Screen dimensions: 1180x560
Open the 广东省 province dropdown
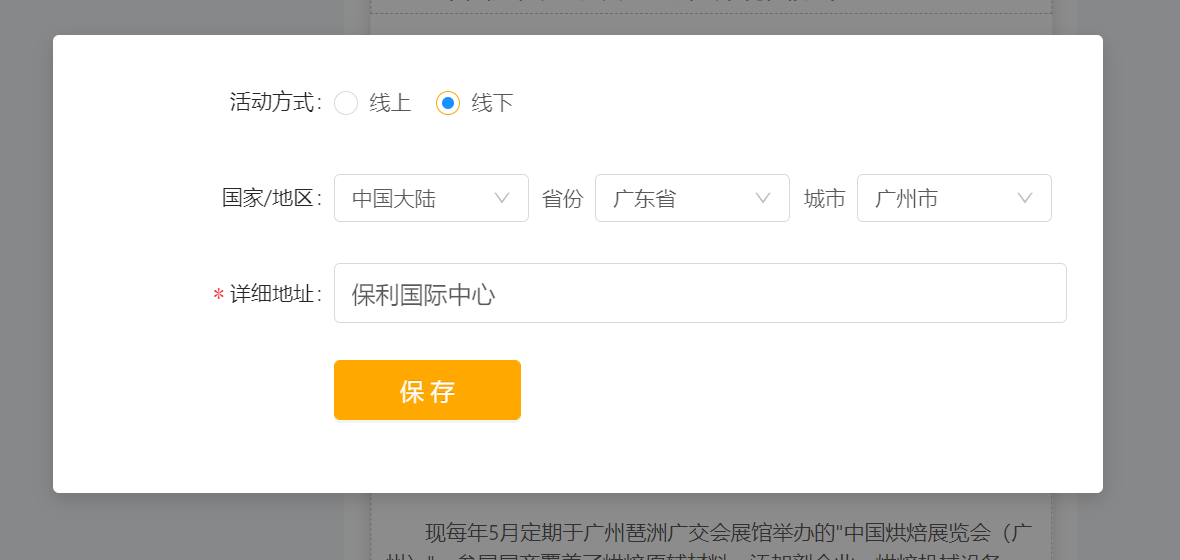(x=692, y=198)
